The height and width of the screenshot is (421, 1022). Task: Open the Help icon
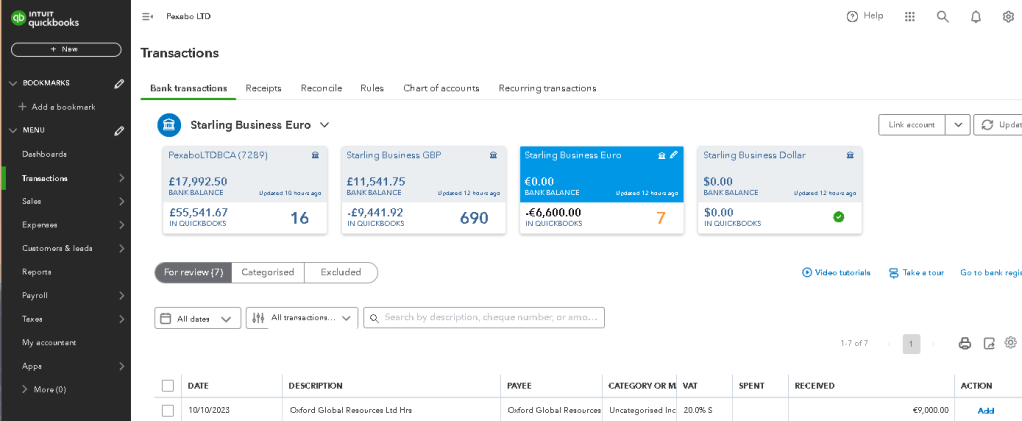pos(852,17)
